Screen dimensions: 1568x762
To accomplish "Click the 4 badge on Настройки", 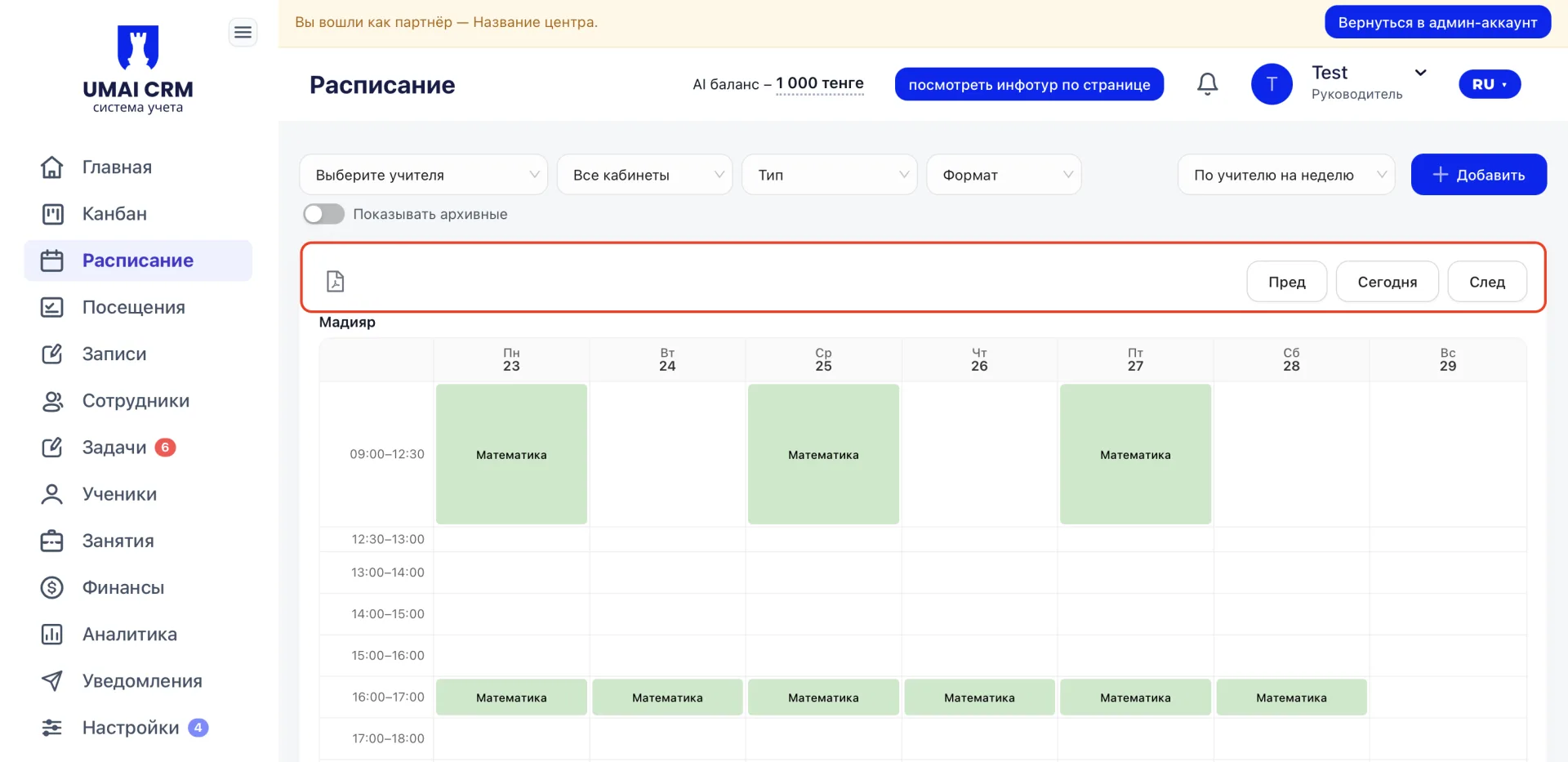I will (x=198, y=728).
